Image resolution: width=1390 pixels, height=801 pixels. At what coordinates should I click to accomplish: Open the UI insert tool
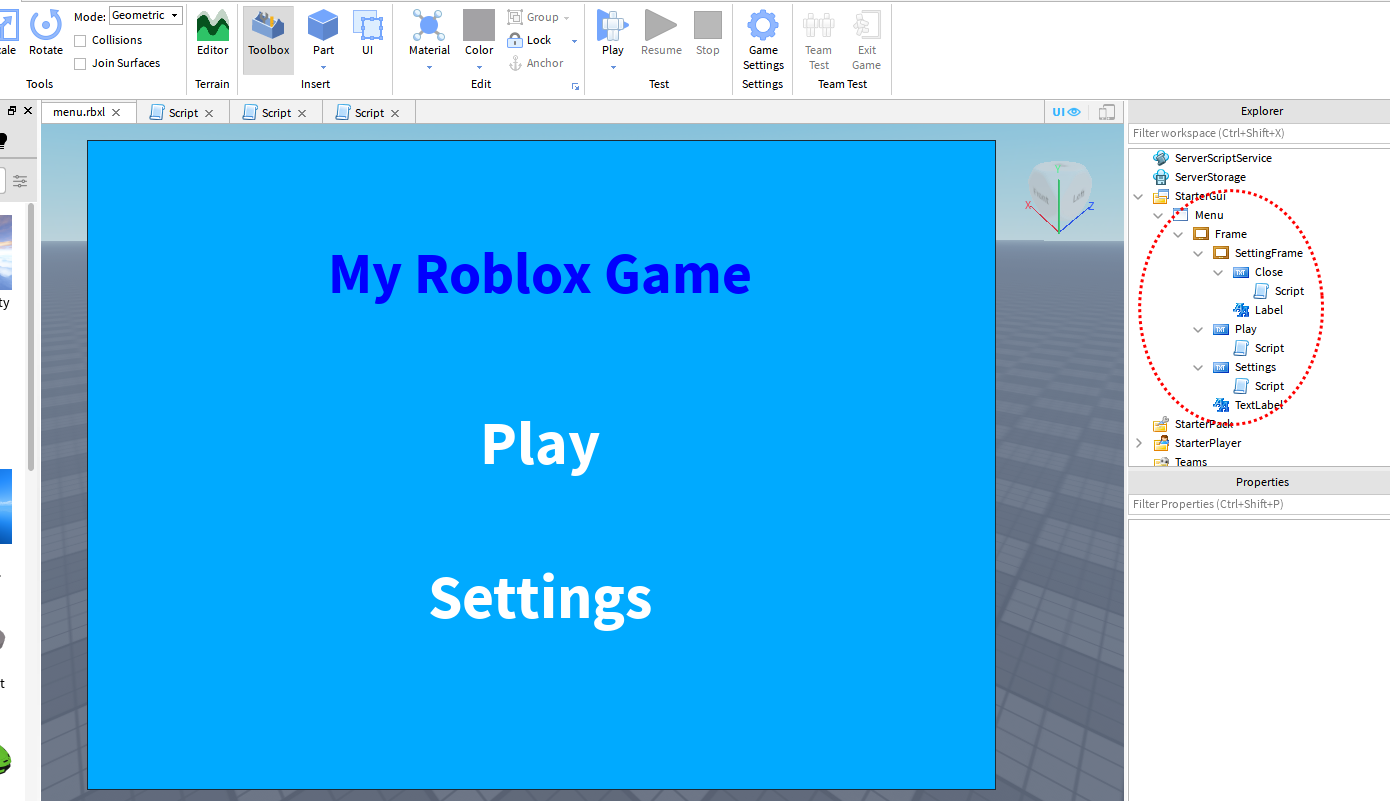tap(367, 32)
